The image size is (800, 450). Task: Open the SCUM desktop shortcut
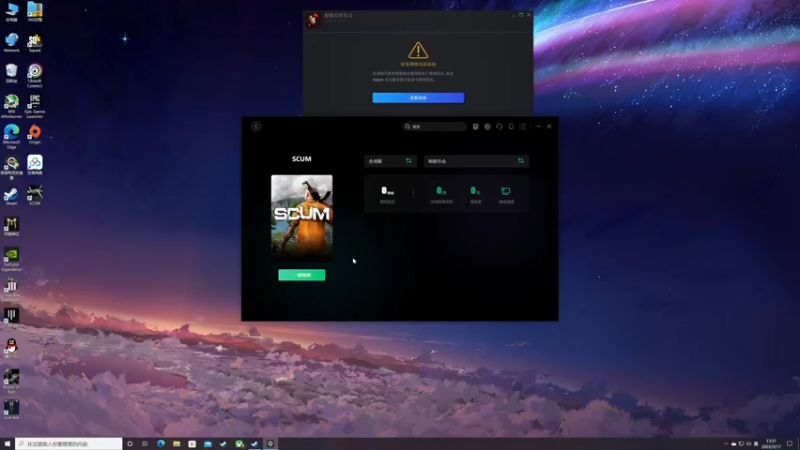(x=35, y=196)
